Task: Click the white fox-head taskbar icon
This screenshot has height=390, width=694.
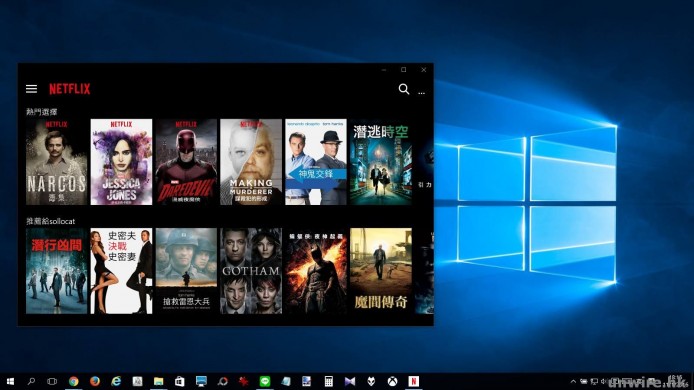Action: (371, 381)
